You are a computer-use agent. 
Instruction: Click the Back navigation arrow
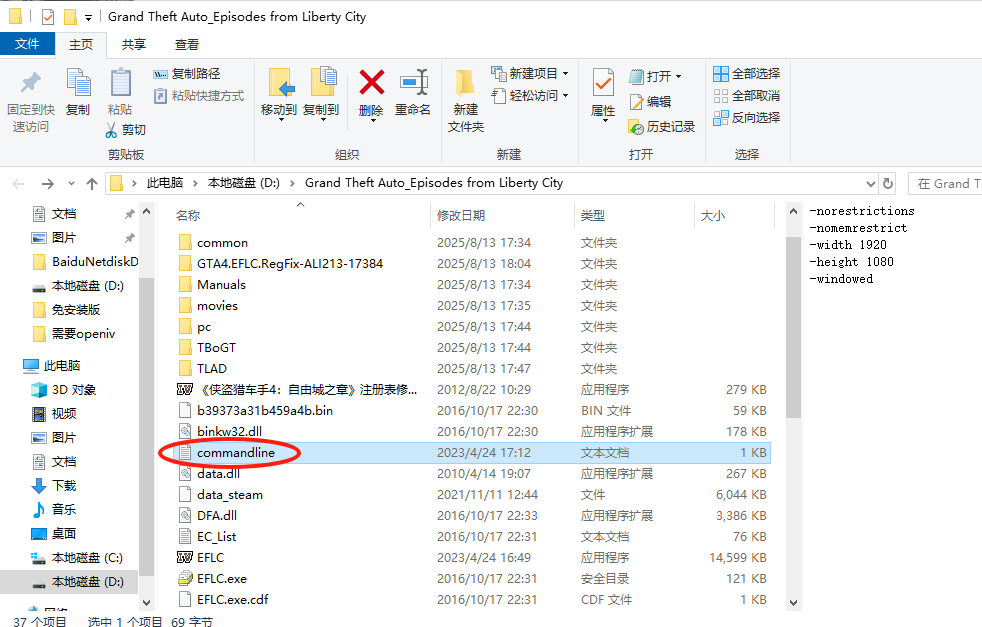18,184
